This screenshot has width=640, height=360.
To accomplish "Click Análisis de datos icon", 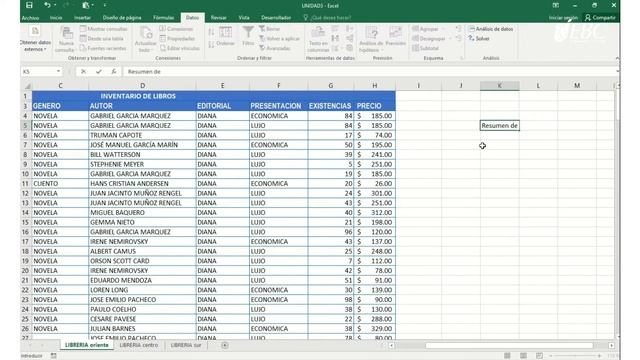I will [491, 29].
